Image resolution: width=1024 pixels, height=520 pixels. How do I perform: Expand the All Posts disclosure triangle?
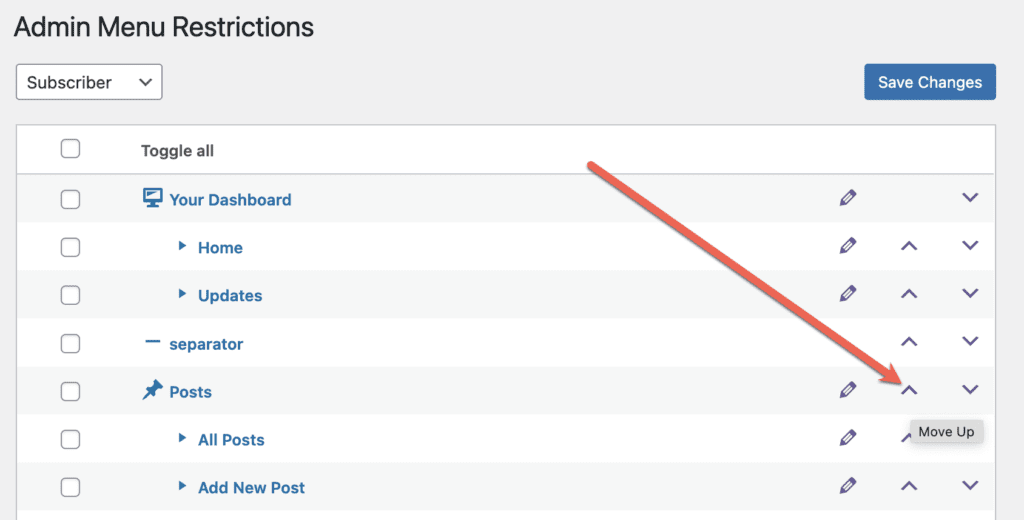(x=182, y=438)
